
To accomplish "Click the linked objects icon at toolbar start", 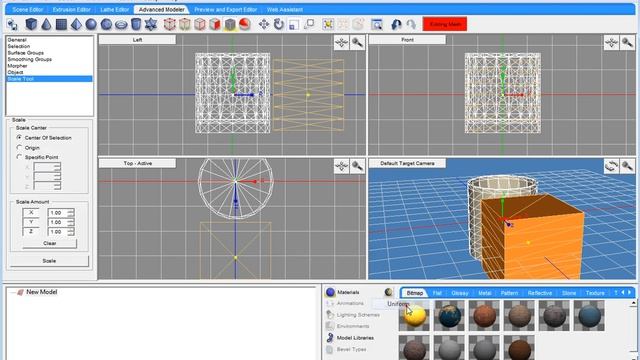I will (x=12, y=24).
